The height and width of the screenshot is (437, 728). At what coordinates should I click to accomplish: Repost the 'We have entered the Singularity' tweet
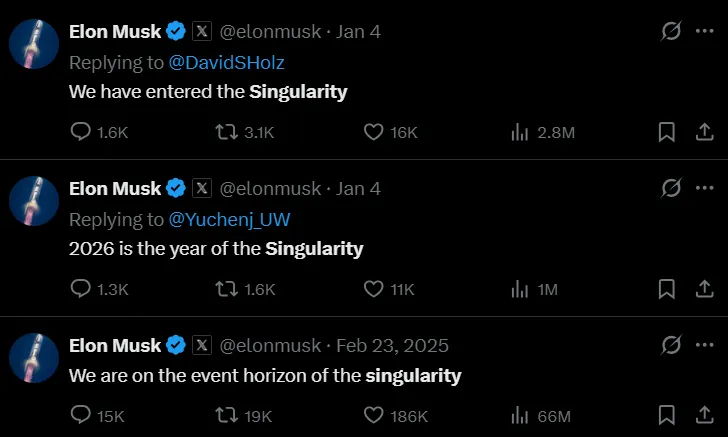click(227, 132)
